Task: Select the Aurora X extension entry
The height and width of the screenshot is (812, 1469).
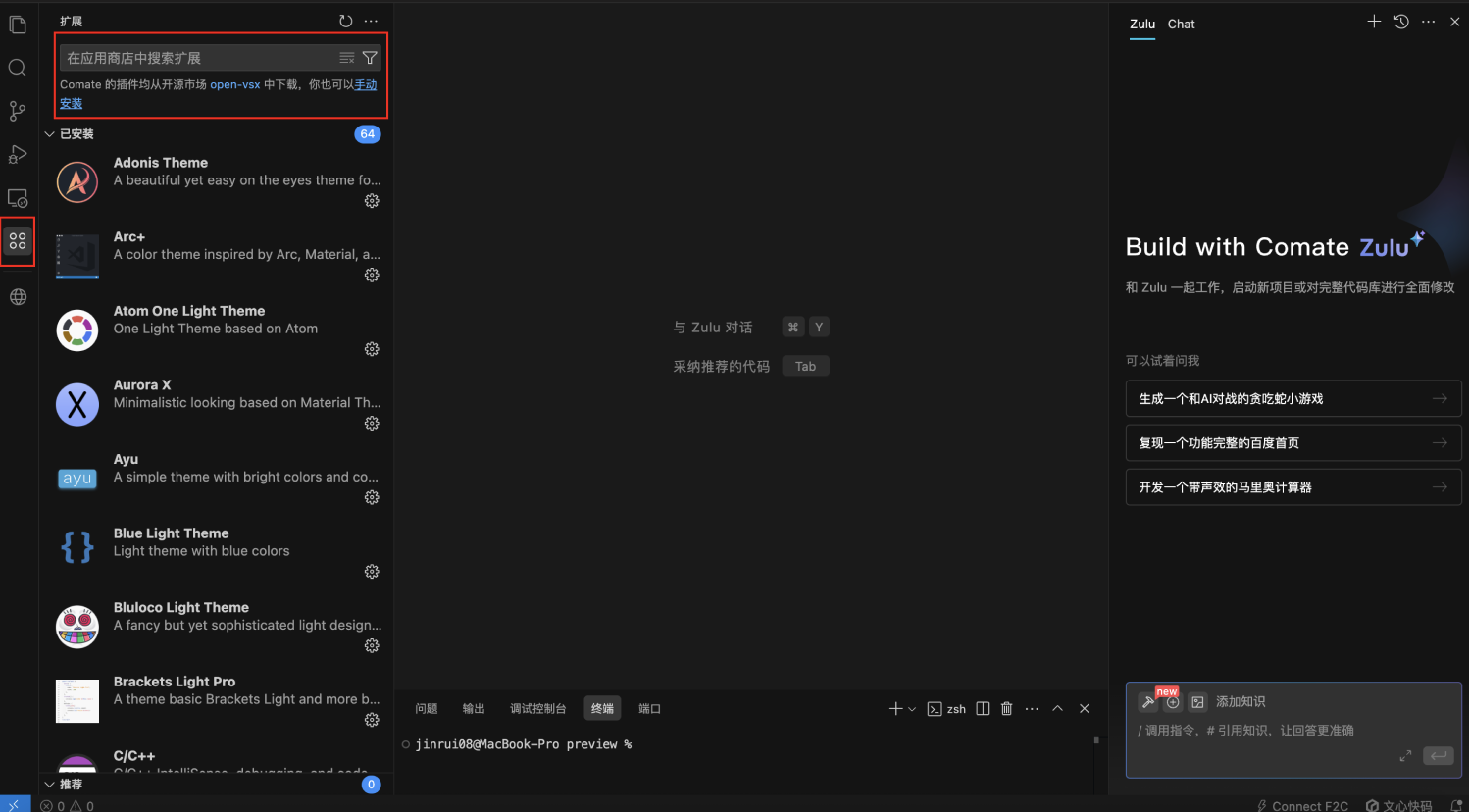Action: [218, 405]
